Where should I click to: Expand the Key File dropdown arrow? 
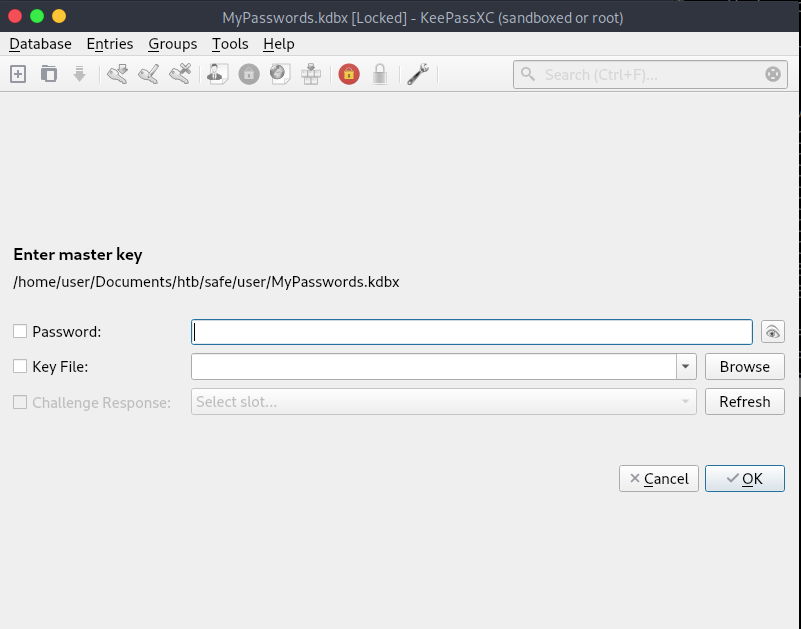[686, 367]
